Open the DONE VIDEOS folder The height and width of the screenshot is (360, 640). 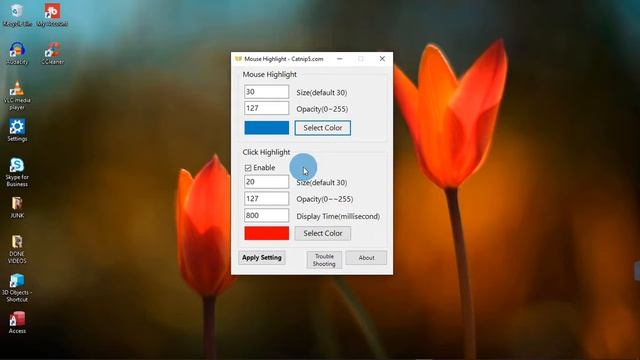17,249
